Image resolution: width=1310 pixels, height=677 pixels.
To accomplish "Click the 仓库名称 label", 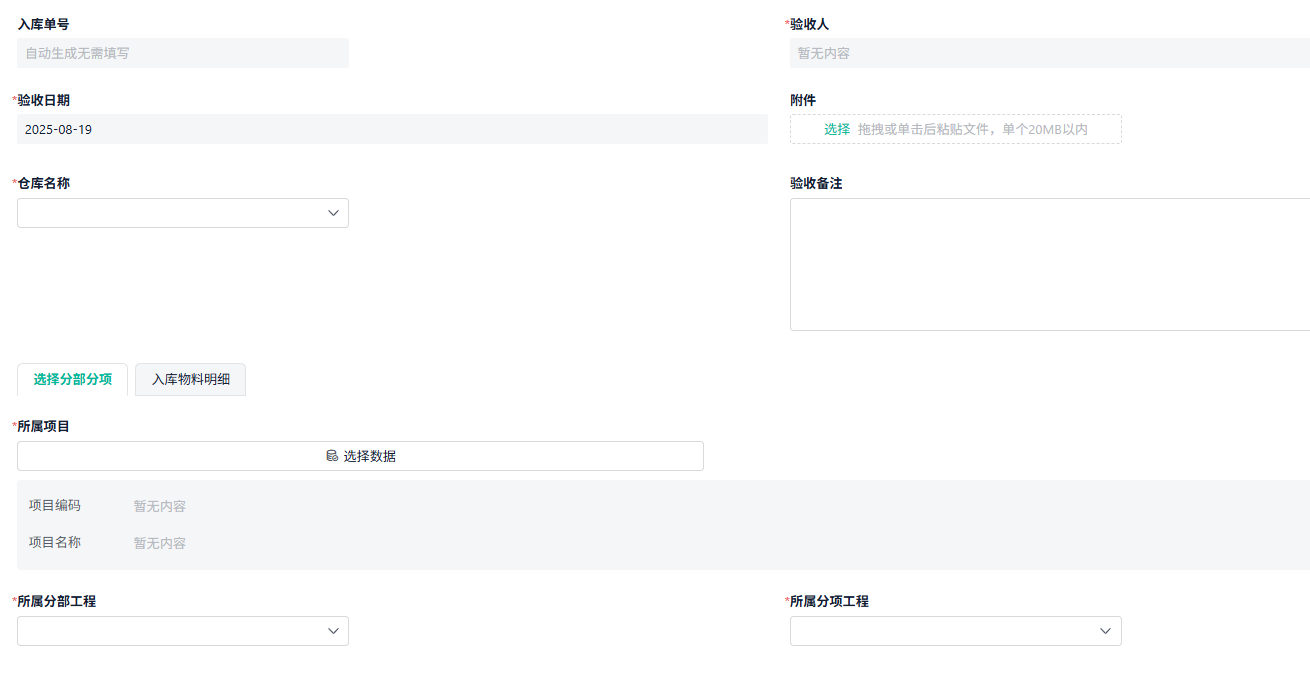I will pos(44,183).
